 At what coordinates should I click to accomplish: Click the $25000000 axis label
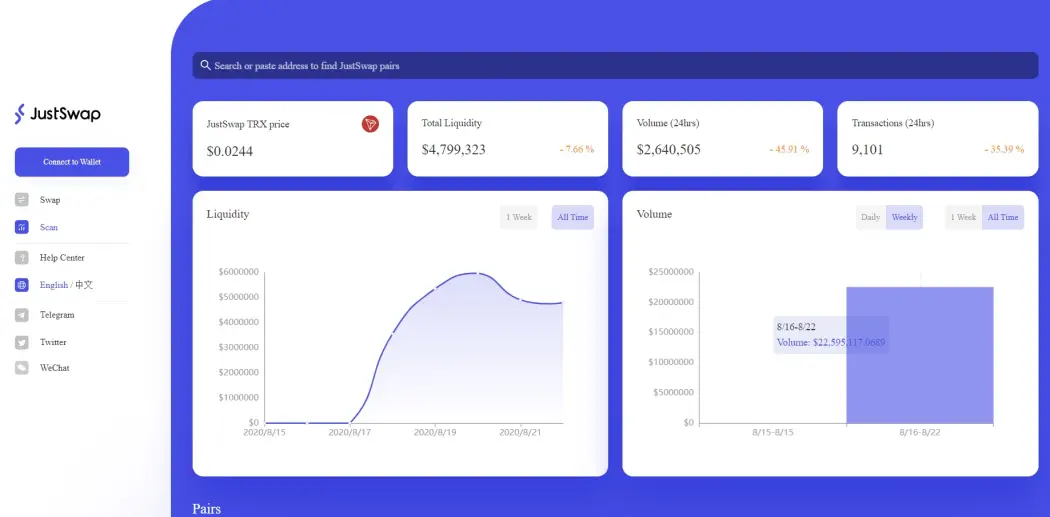pos(671,272)
